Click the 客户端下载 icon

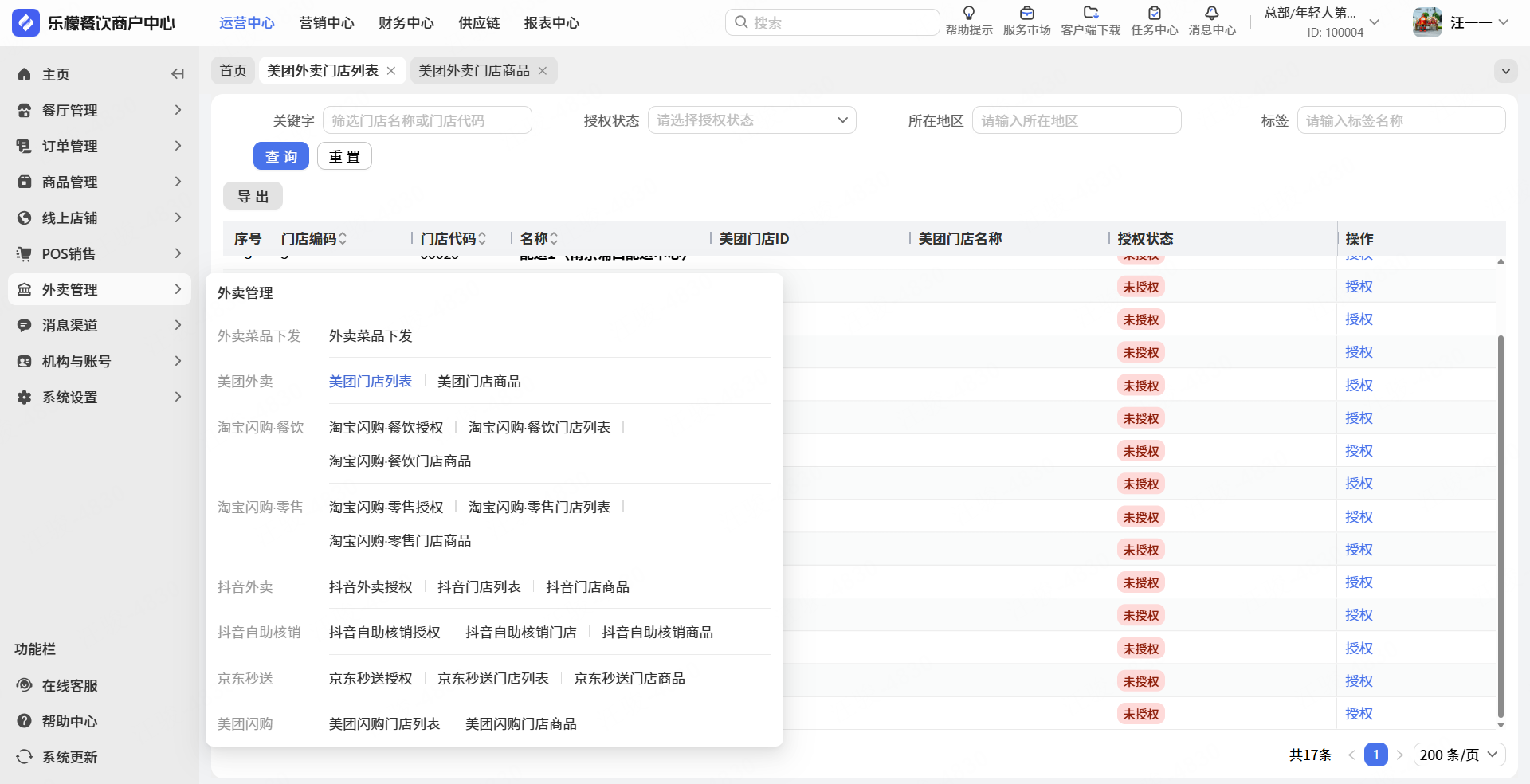pyautogui.click(x=1090, y=14)
